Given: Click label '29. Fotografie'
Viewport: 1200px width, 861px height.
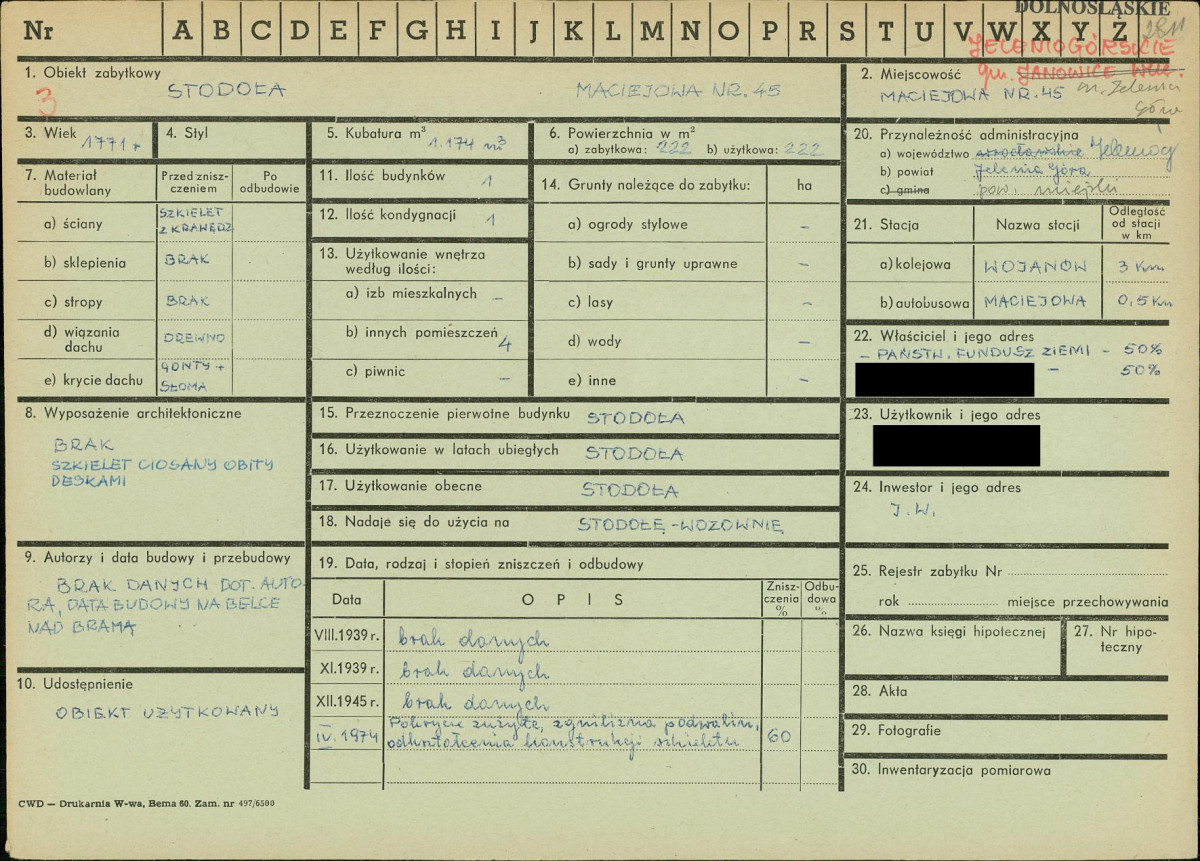Looking at the screenshot, I should (x=896, y=731).
